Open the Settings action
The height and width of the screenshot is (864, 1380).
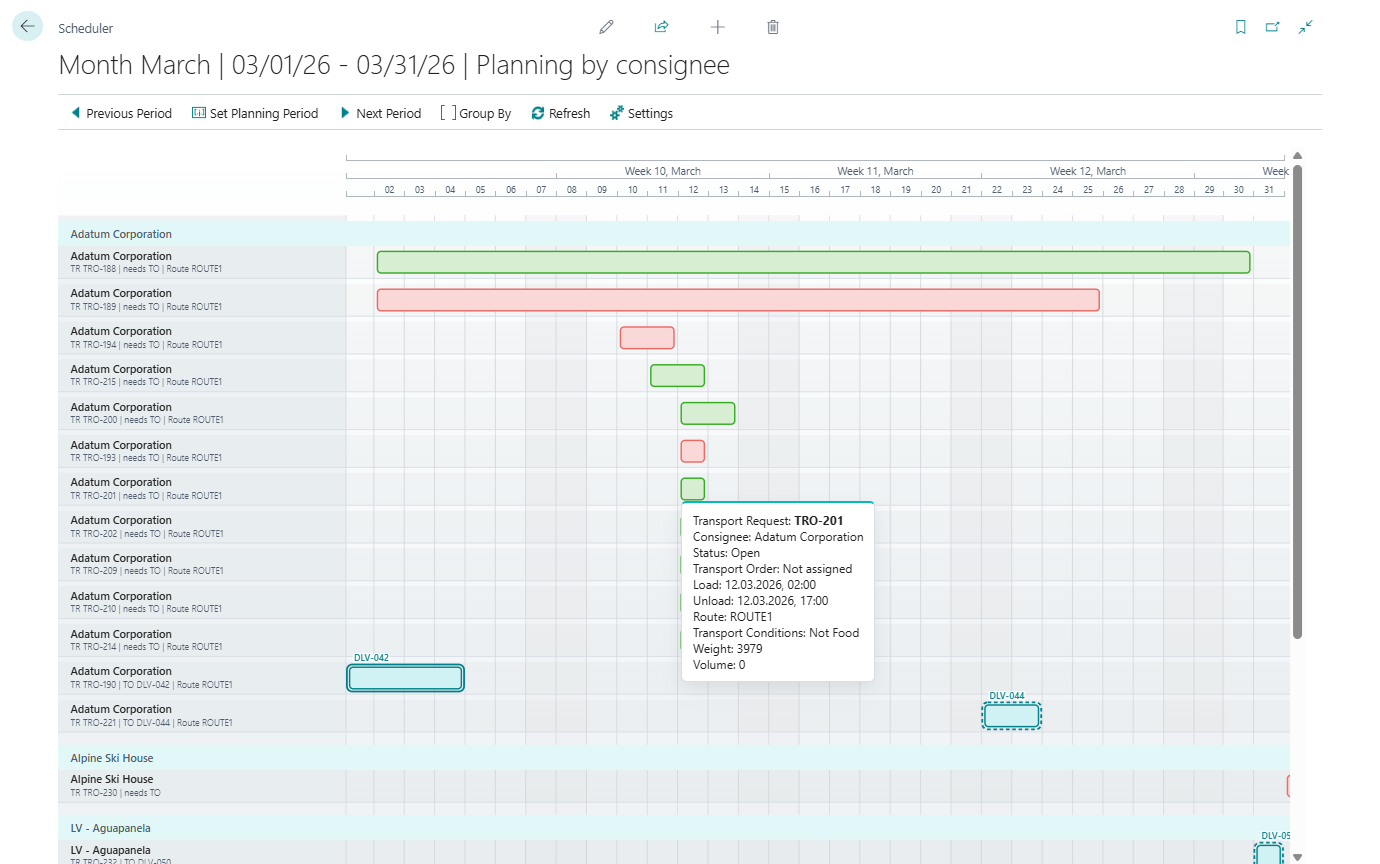(x=641, y=113)
